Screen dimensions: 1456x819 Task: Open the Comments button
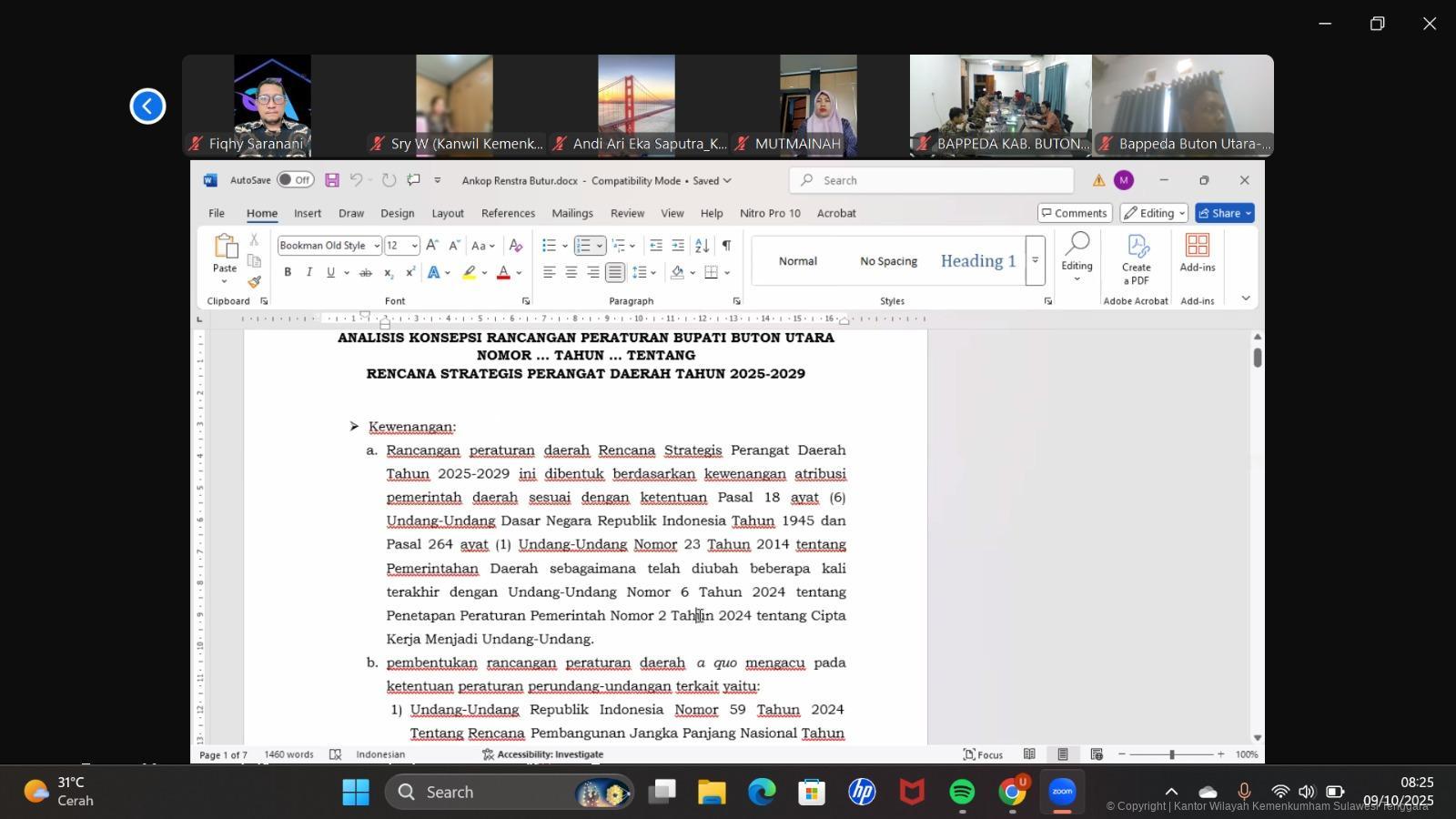(x=1074, y=213)
